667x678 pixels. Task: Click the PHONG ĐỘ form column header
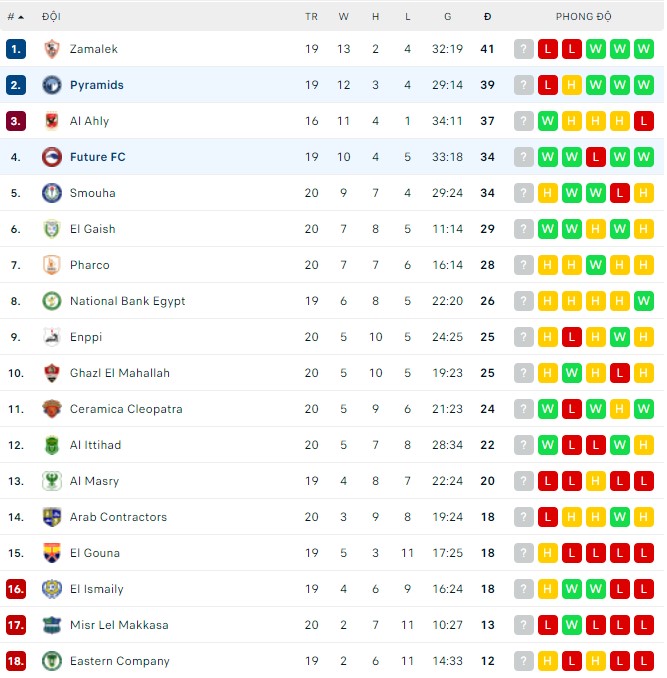click(584, 17)
